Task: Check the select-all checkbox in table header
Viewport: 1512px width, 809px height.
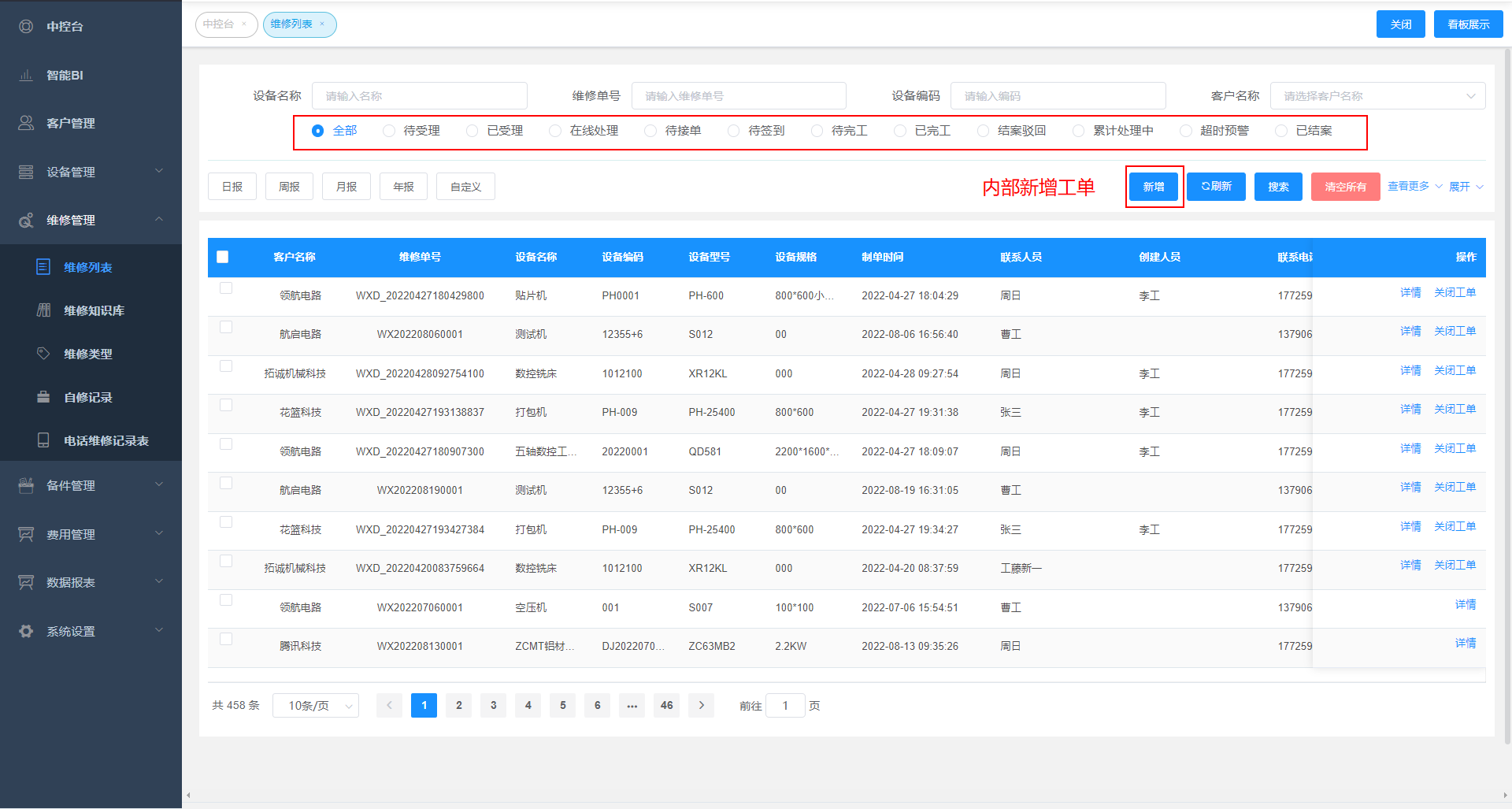Action: coord(223,257)
